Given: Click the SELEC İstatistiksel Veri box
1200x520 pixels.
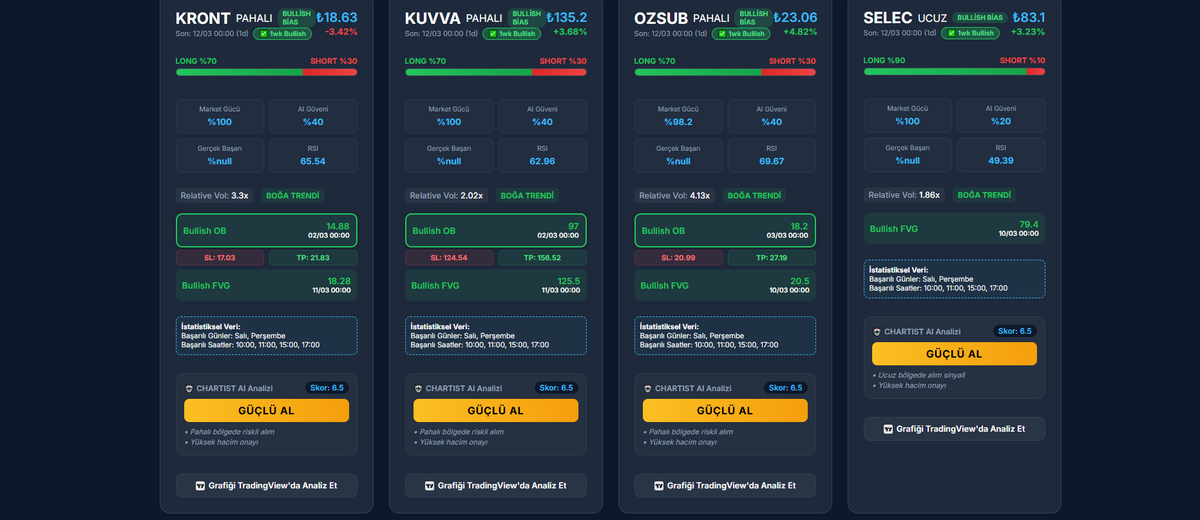Looking at the screenshot, I should click(x=954, y=279).
